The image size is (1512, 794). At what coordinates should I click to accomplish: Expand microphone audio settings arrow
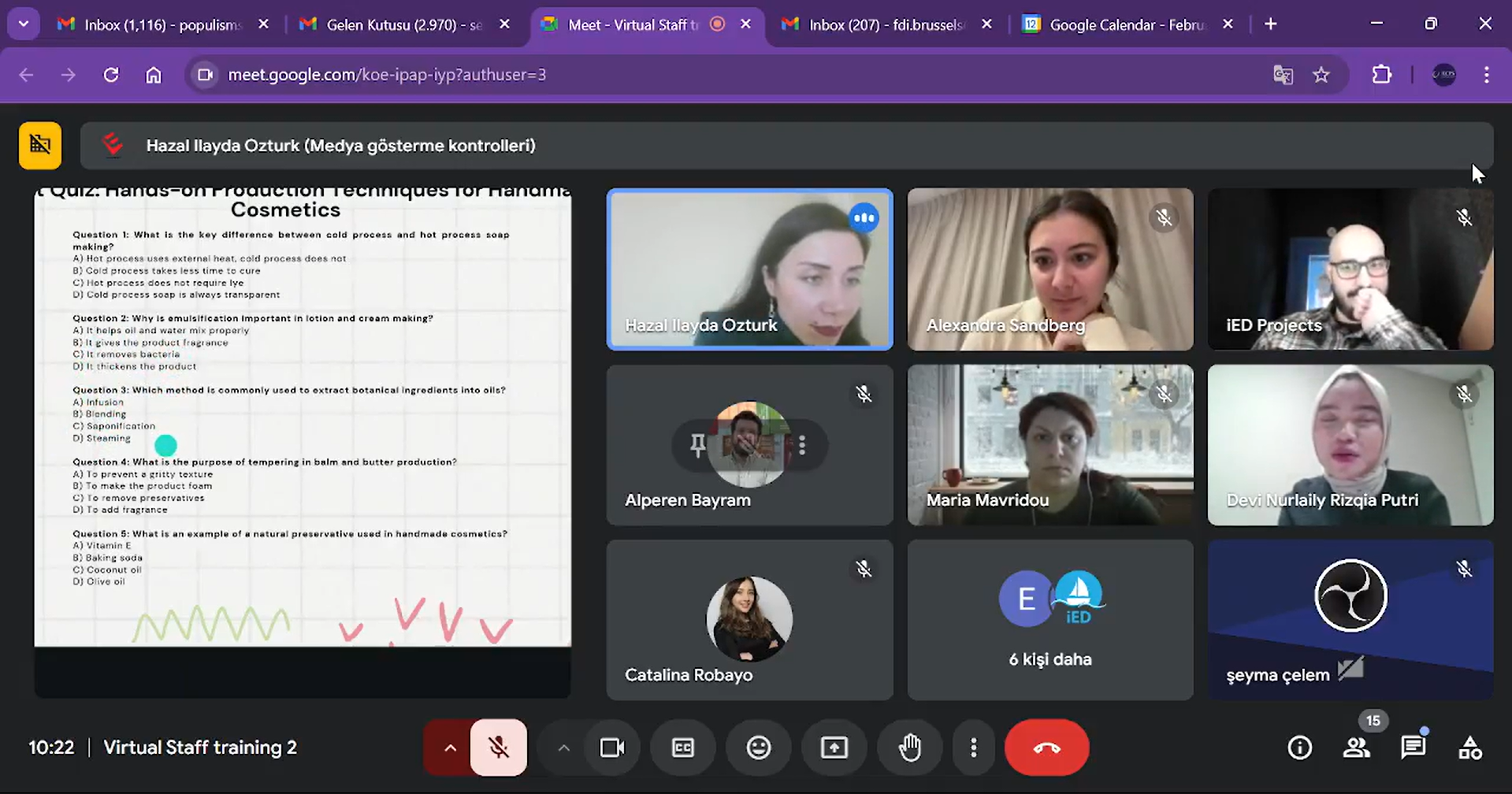point(450,748)
